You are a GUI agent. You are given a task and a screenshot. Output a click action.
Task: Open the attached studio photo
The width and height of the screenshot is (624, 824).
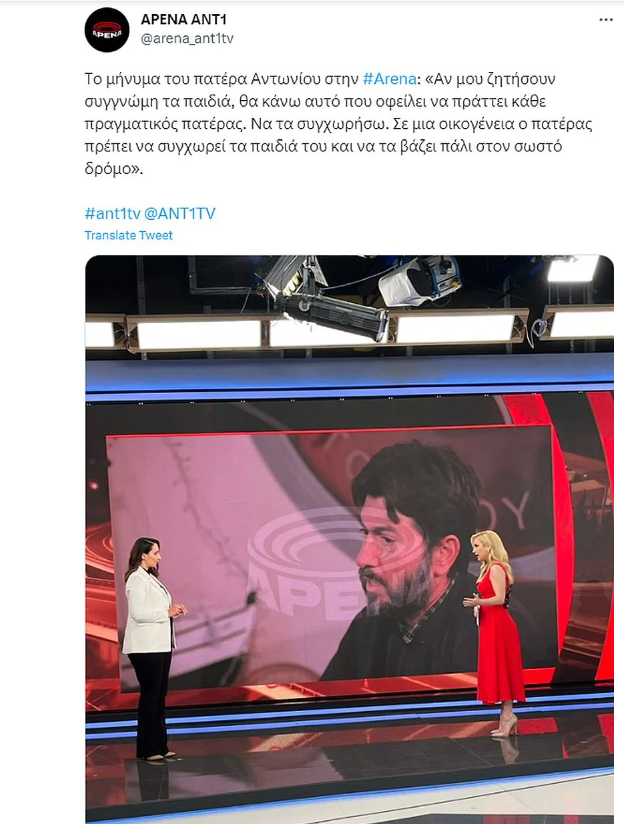(x=349, y=539)
